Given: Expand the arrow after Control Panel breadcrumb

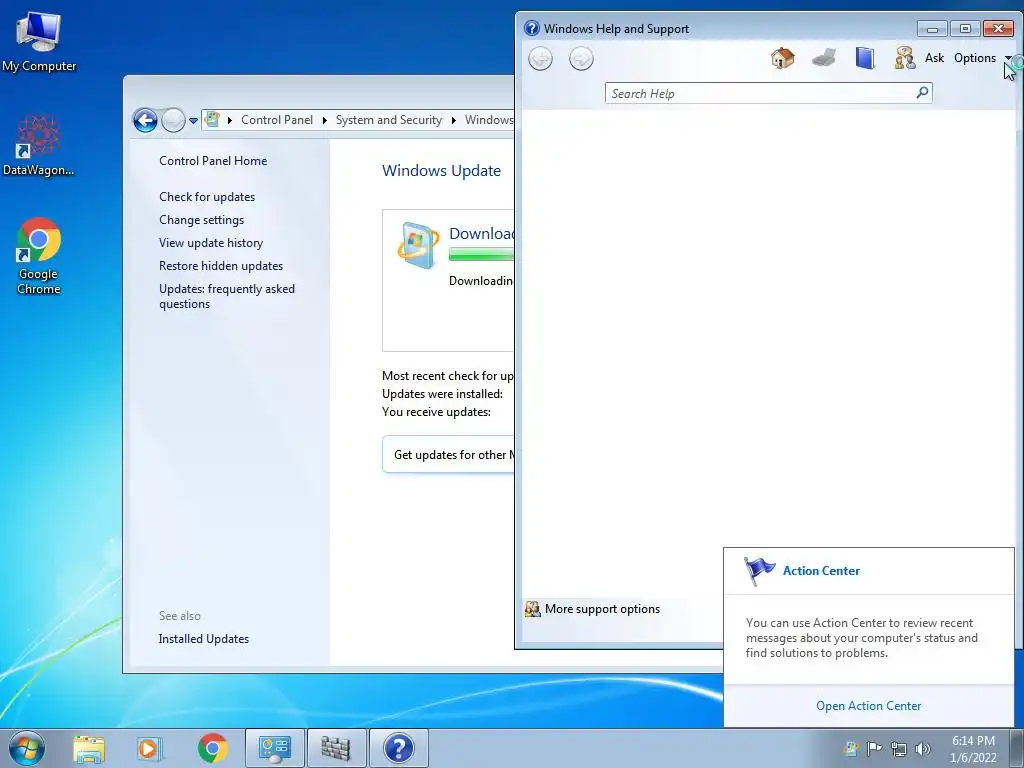Looking at the screenshot, I should click(x=325, y=120).
